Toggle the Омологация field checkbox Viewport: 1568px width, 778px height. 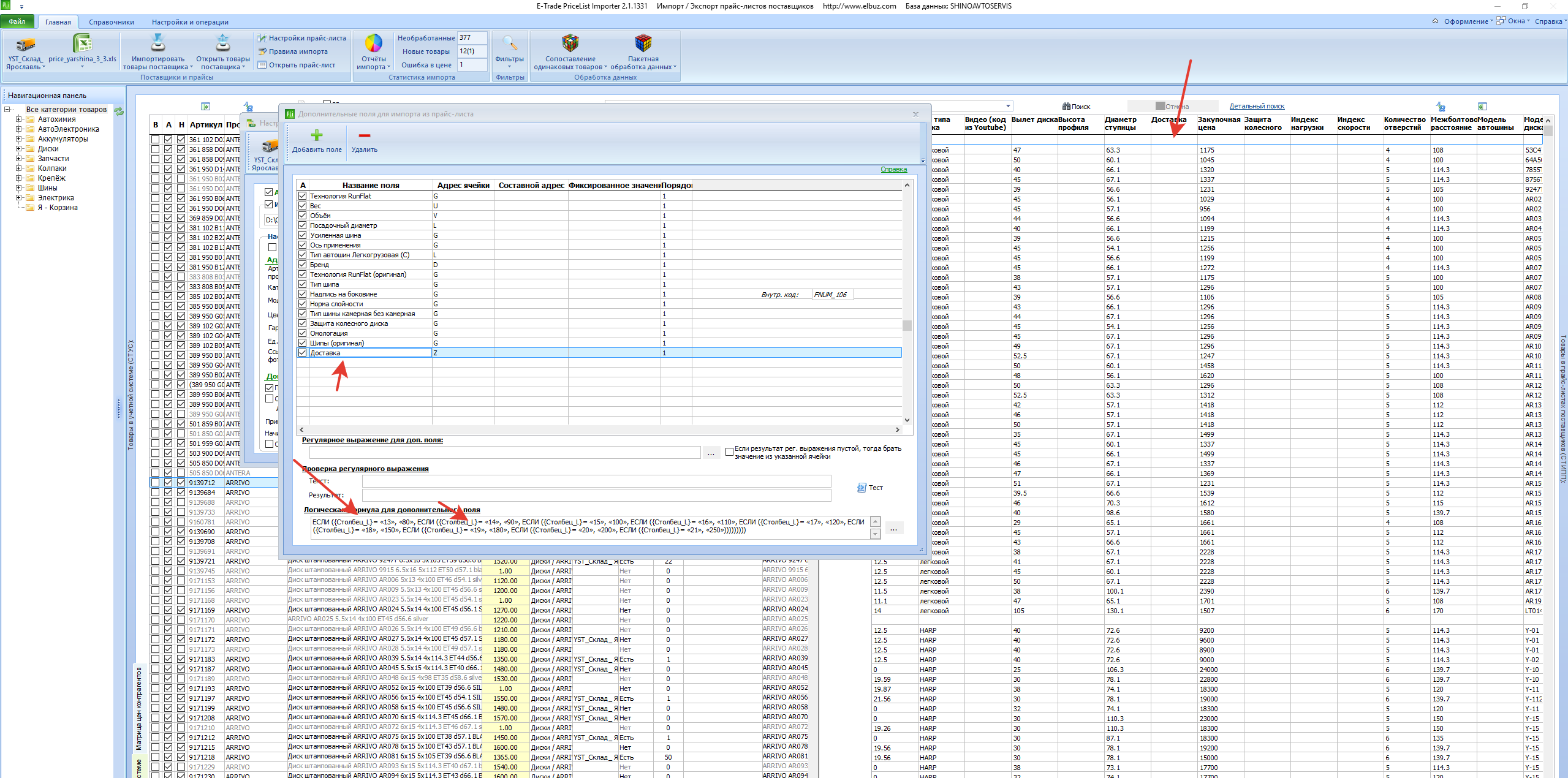click(302, 333)
